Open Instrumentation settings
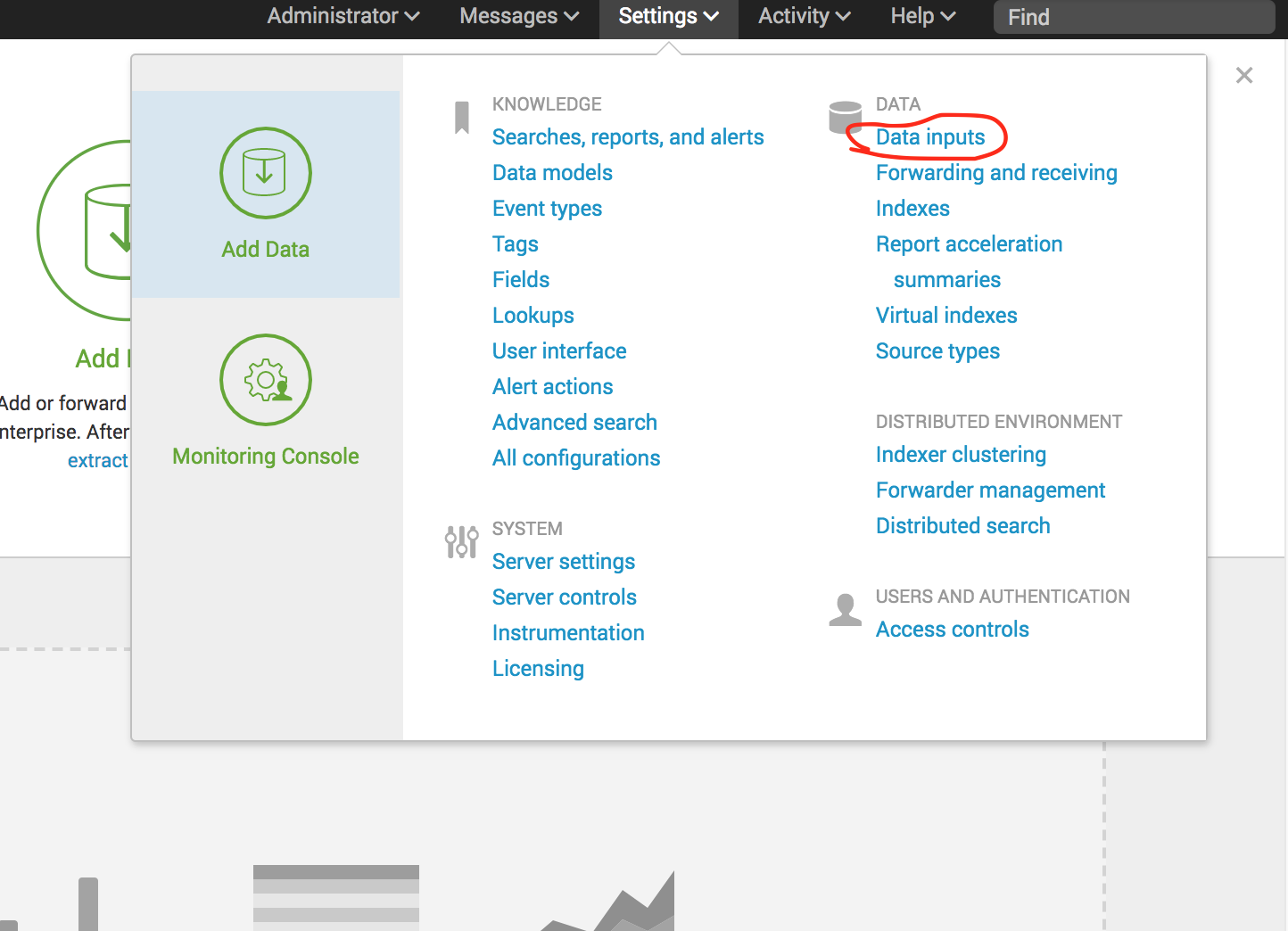This screenshot has height=931, width=1288. click(x=568, y=633)
